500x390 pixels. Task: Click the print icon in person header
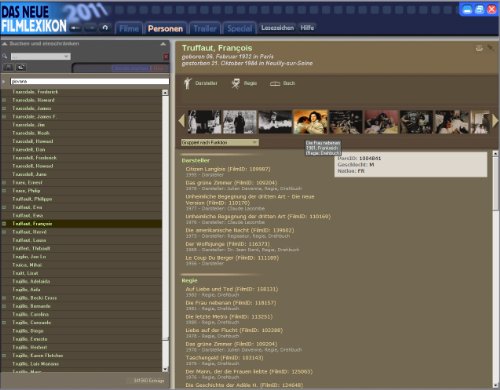[x=479, y=48]
